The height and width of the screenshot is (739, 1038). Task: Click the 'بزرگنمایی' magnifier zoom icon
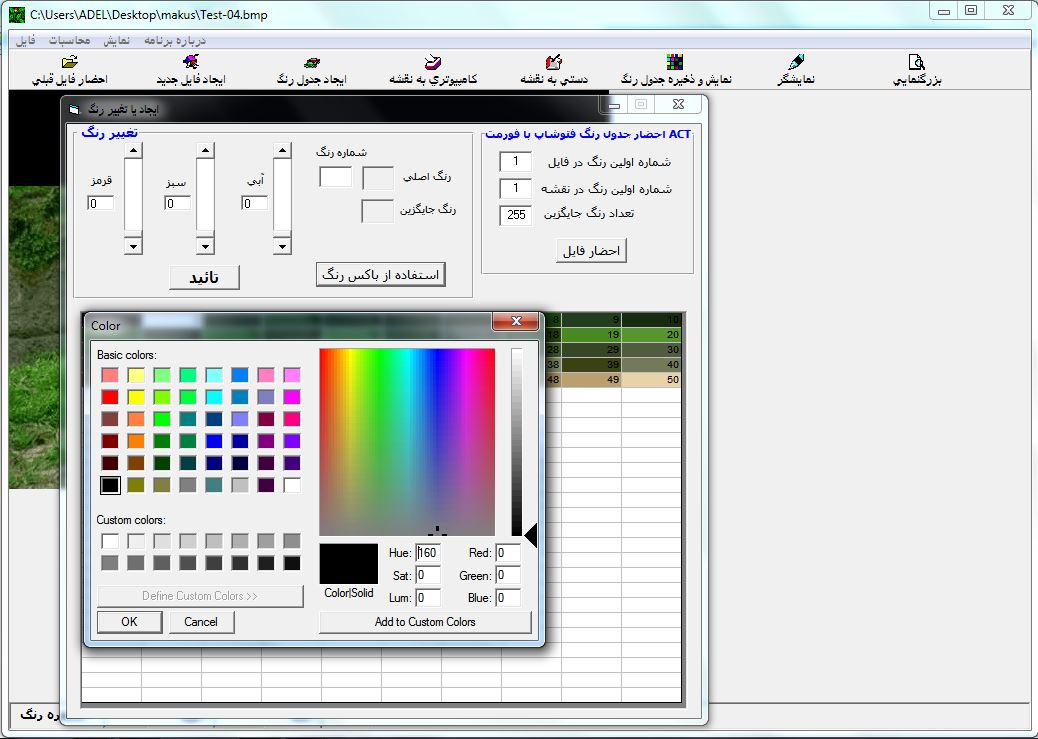coord(917,63)
